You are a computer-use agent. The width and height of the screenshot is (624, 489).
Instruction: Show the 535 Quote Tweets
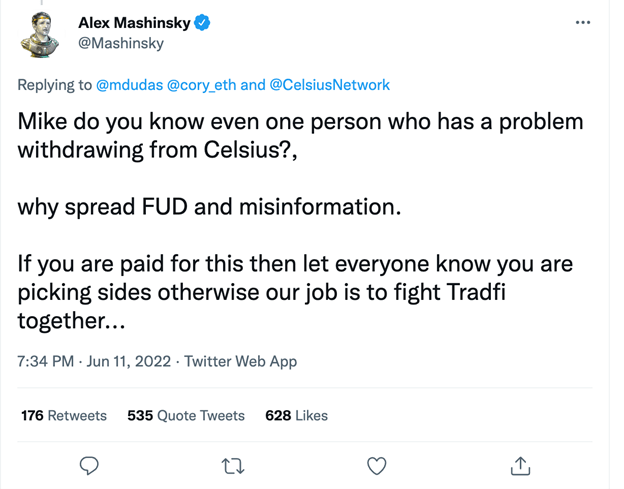point(186,415)
